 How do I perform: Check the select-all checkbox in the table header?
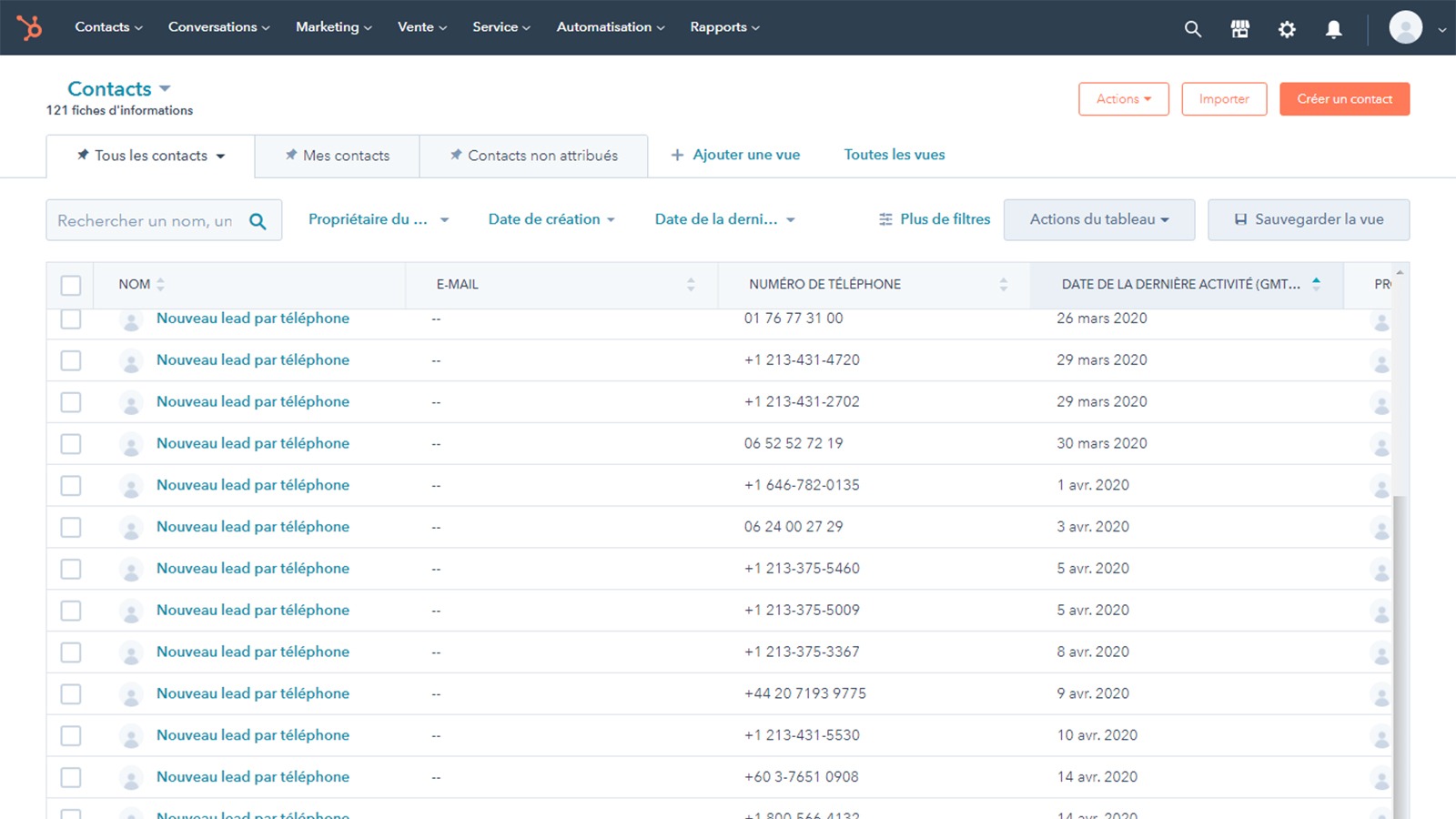71,285
